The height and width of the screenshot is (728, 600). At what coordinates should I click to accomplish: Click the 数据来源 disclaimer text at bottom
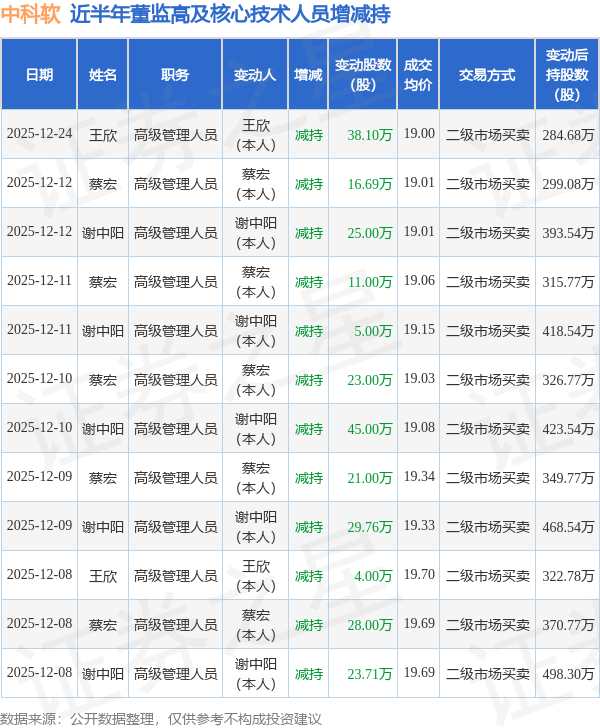tap(161, 719)
